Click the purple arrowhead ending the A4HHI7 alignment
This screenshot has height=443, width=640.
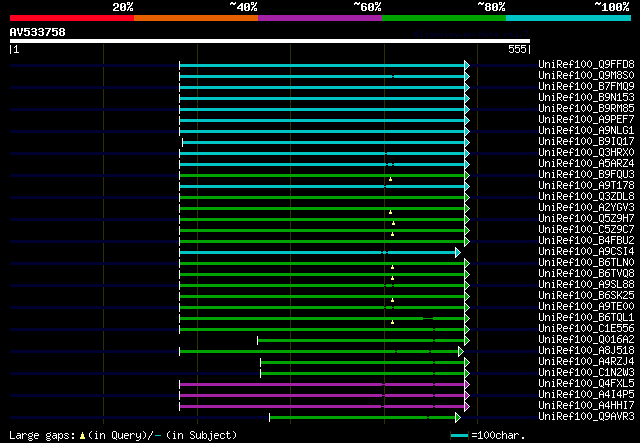click(467, 407)
